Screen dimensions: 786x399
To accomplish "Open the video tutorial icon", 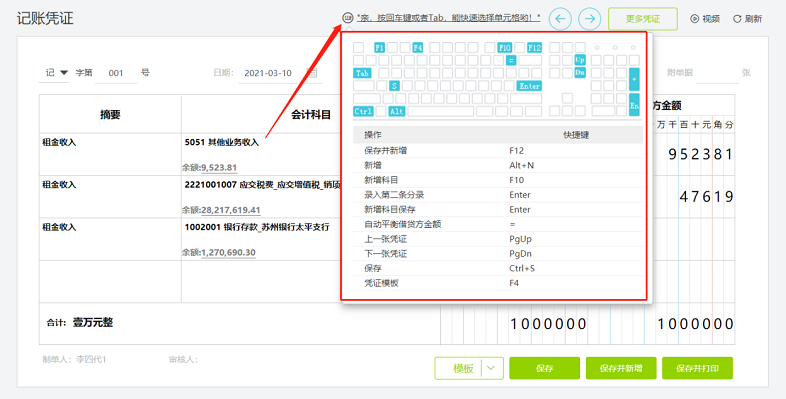I will tap(694, 19).
